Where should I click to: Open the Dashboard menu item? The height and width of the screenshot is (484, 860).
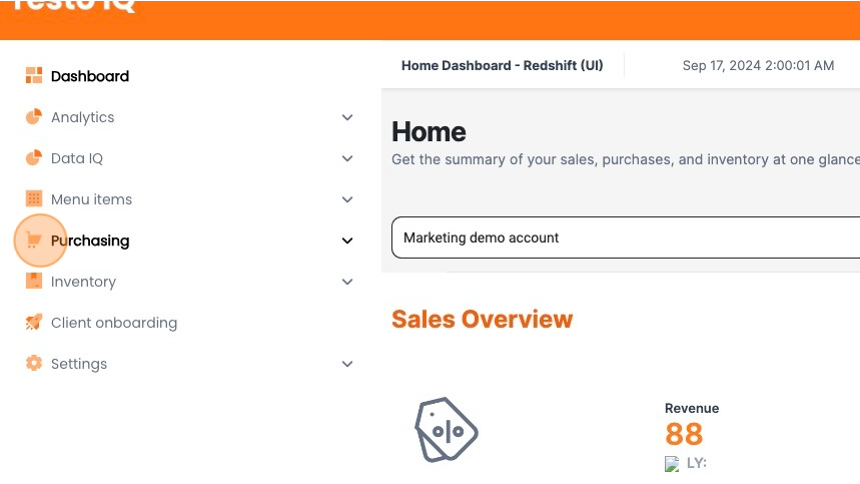coord(90,76)
